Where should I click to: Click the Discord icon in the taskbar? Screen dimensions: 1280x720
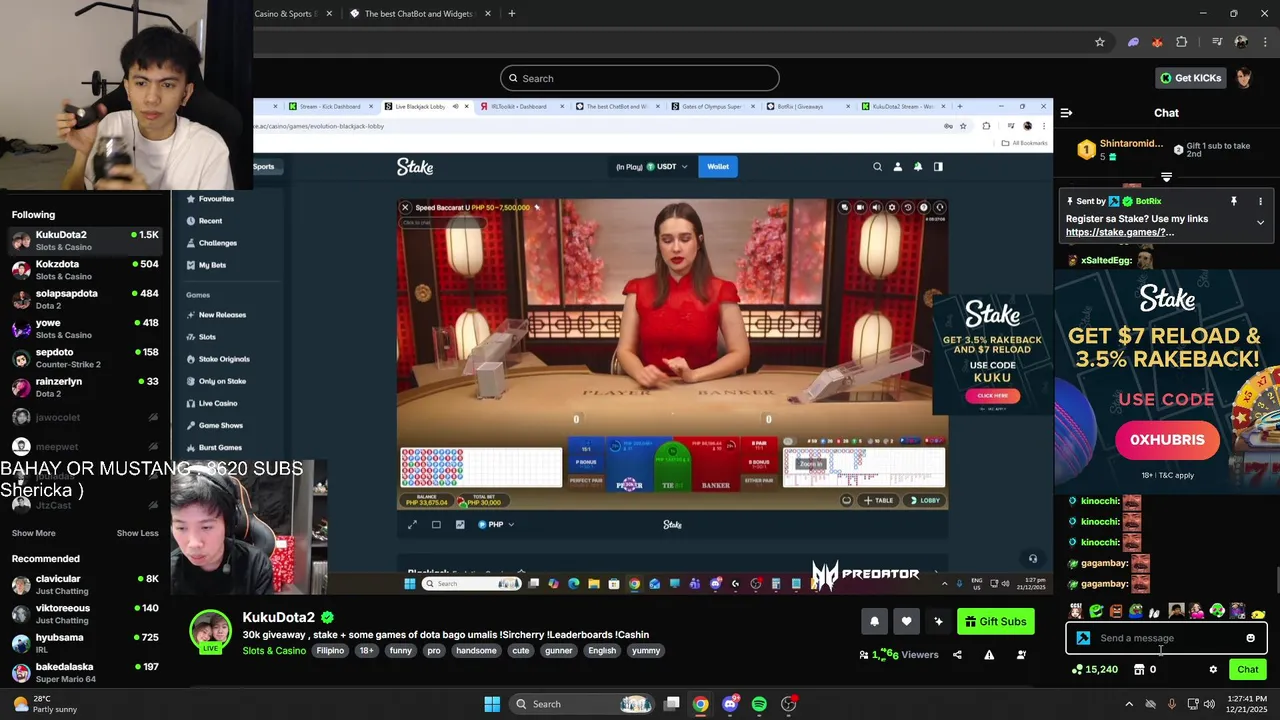click(x=730, y=704)
